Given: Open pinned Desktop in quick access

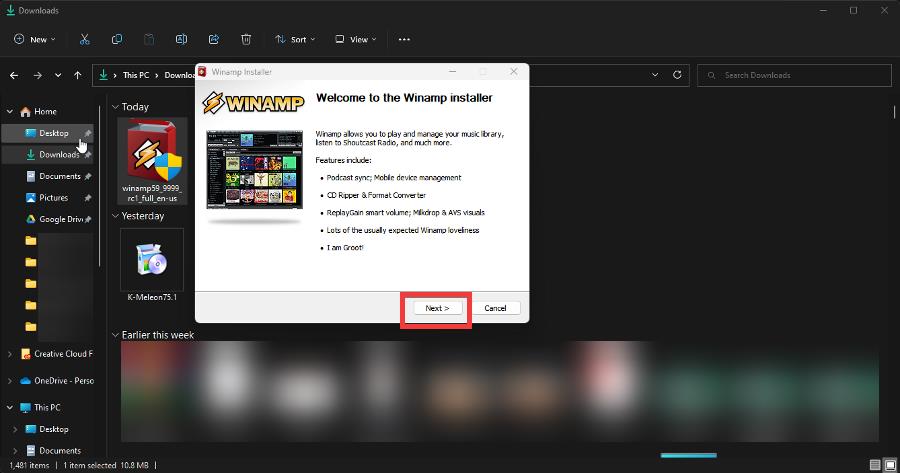Looking at the screenshot, I should coord(48,133).
